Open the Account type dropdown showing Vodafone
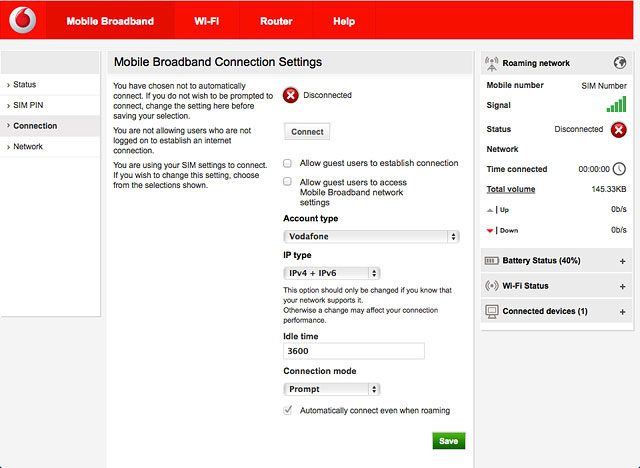The image size is (640, 468). [x=371, y=237]
